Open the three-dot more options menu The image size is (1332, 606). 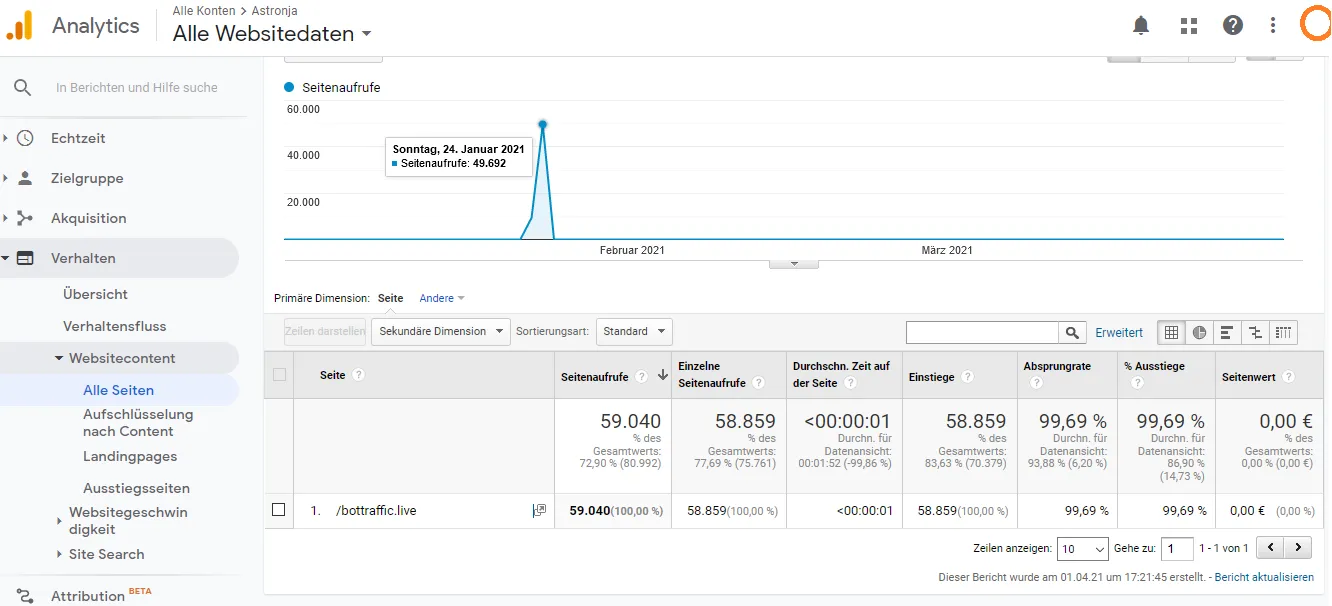pyautogui.click(x=1273, y=25)
